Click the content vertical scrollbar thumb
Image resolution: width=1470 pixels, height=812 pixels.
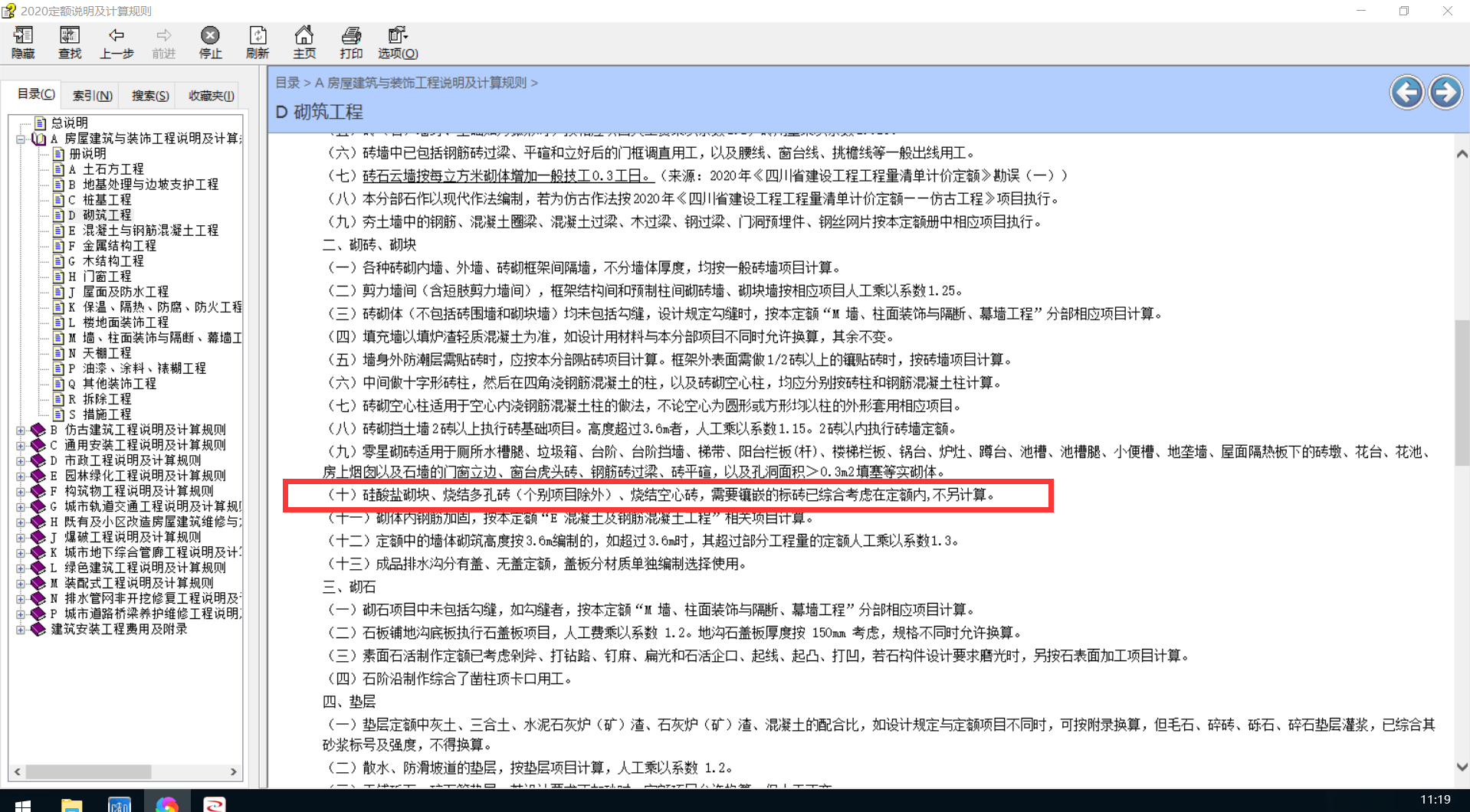pos(1462,393)
